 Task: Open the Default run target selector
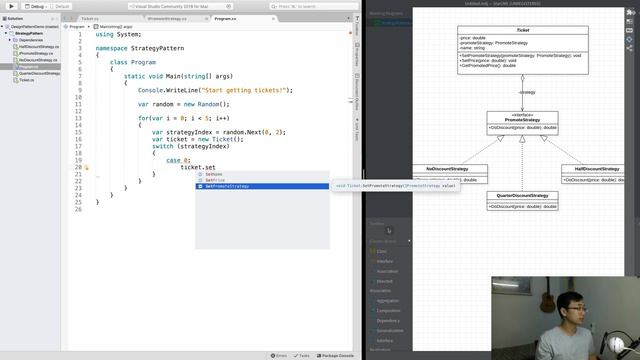point(60,7)
